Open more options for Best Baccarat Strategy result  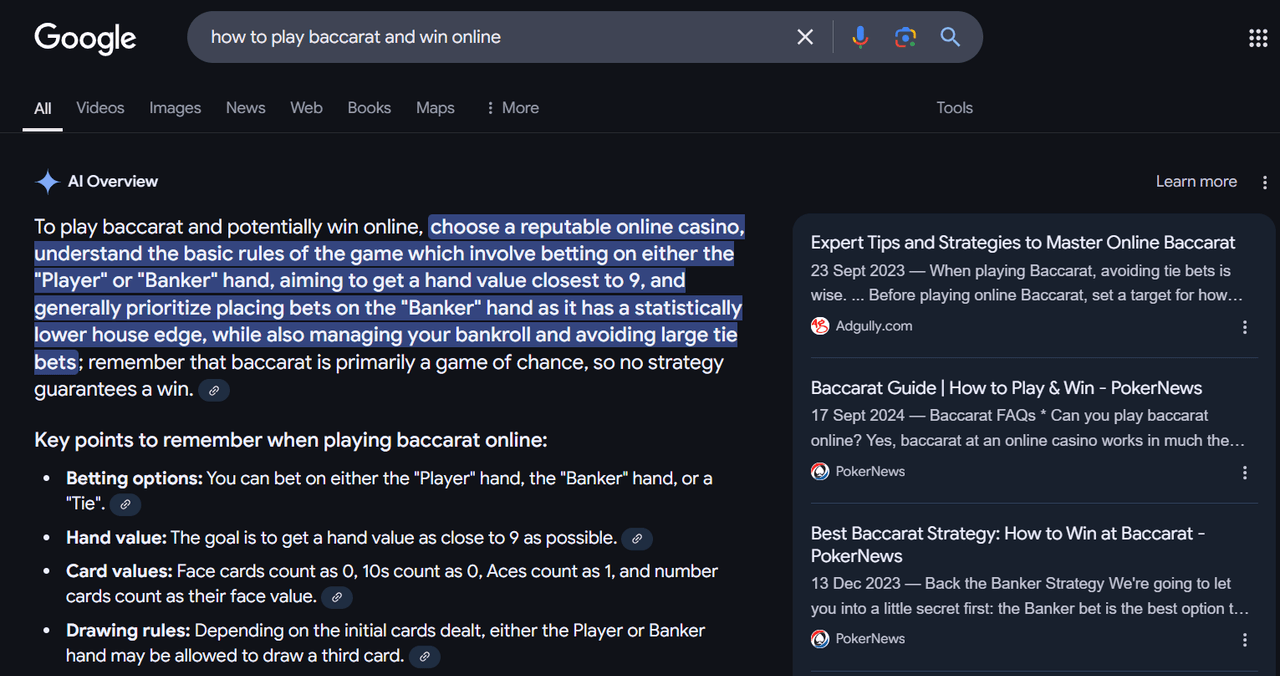click(1245, 640)
